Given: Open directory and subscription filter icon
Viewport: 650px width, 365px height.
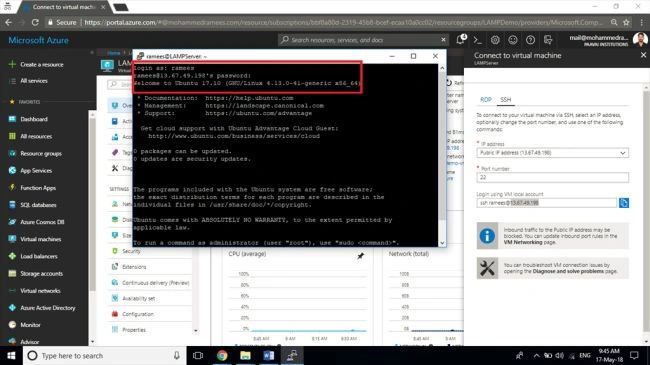Looking at the screenshot, I should tap(548, 40).
